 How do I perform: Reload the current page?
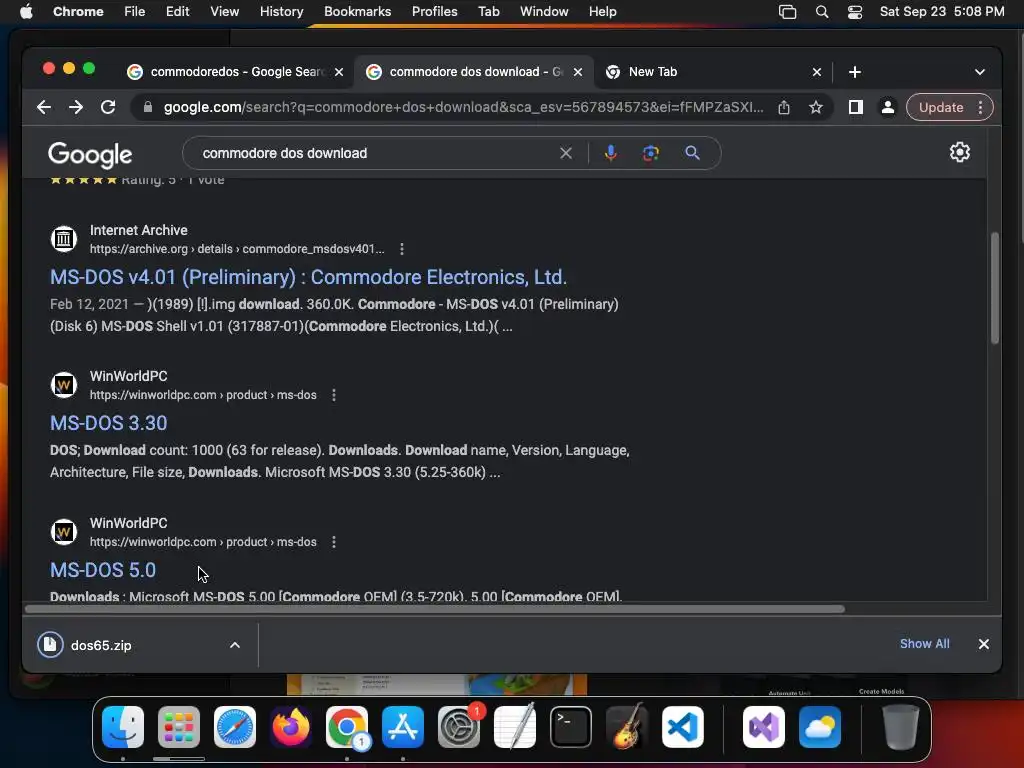(108, 107)
